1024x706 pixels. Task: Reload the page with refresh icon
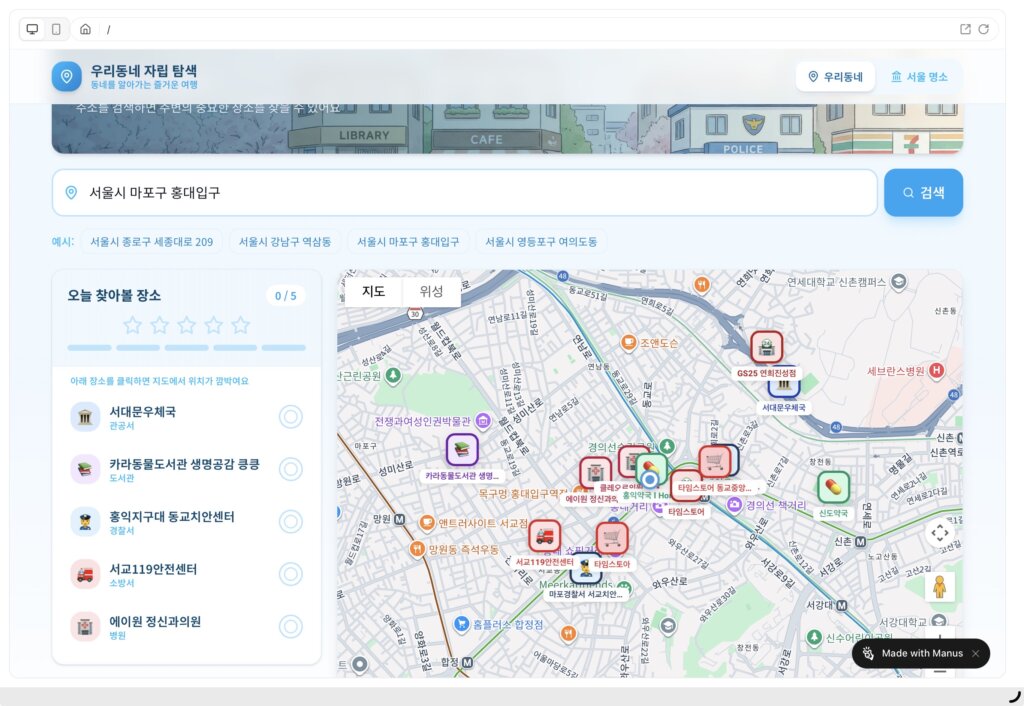(x=983, y=29)
